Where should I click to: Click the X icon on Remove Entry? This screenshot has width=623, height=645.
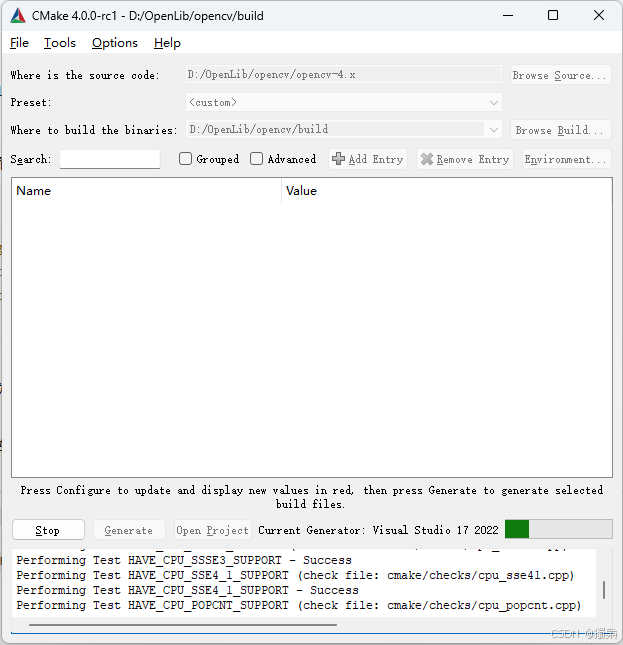[427, 159]
